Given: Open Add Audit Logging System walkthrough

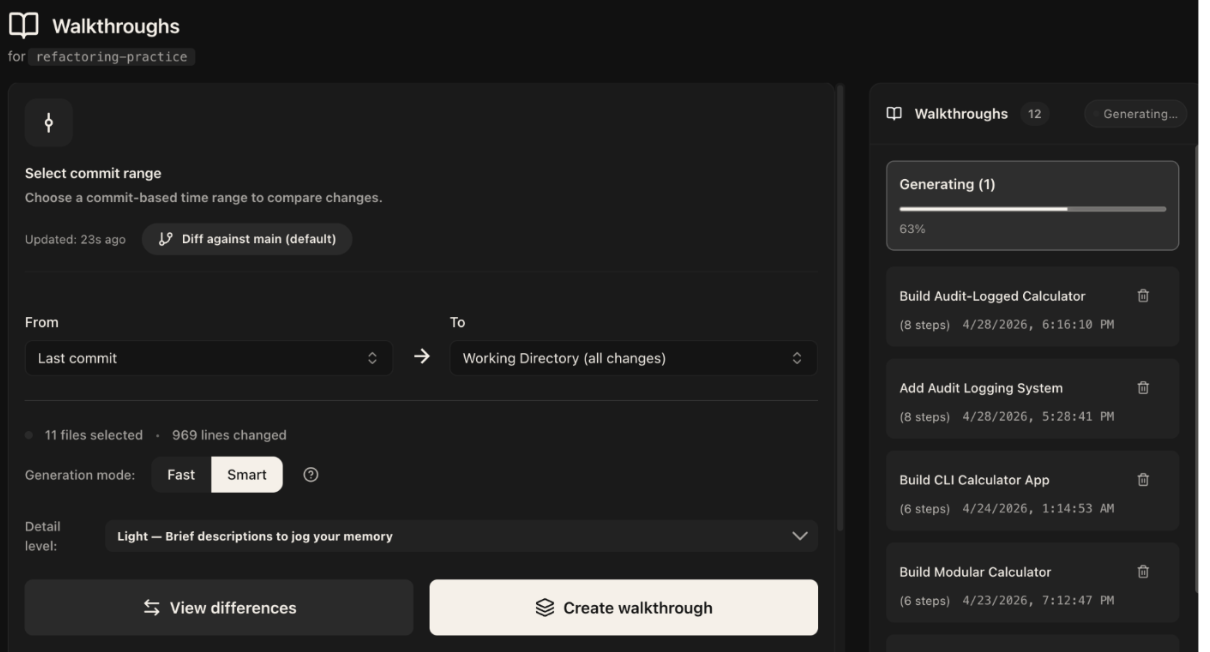Looking at the screenshot, I should [x=1033, y=398].
